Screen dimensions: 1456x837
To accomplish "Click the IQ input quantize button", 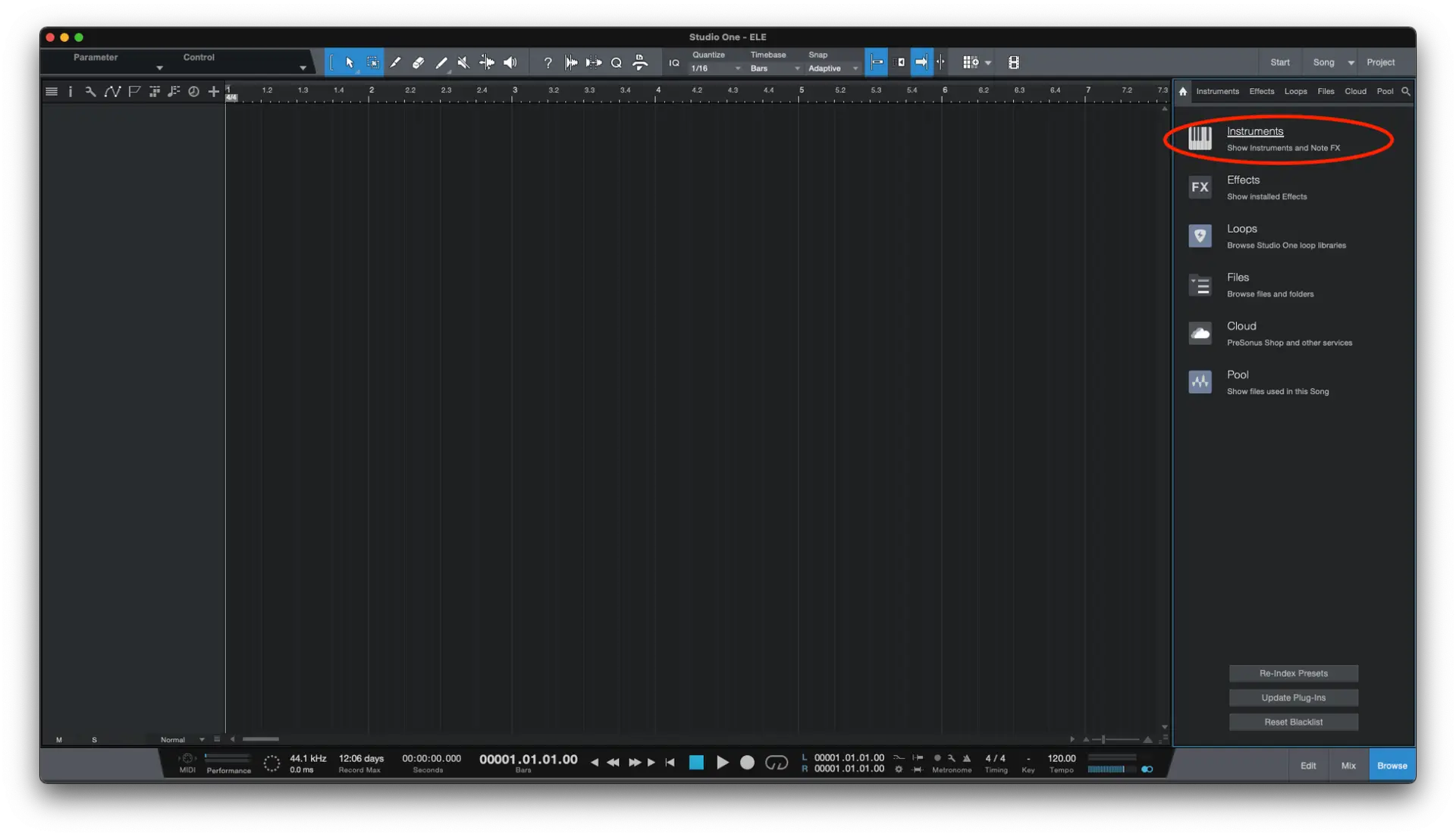I will pos(674,63).
